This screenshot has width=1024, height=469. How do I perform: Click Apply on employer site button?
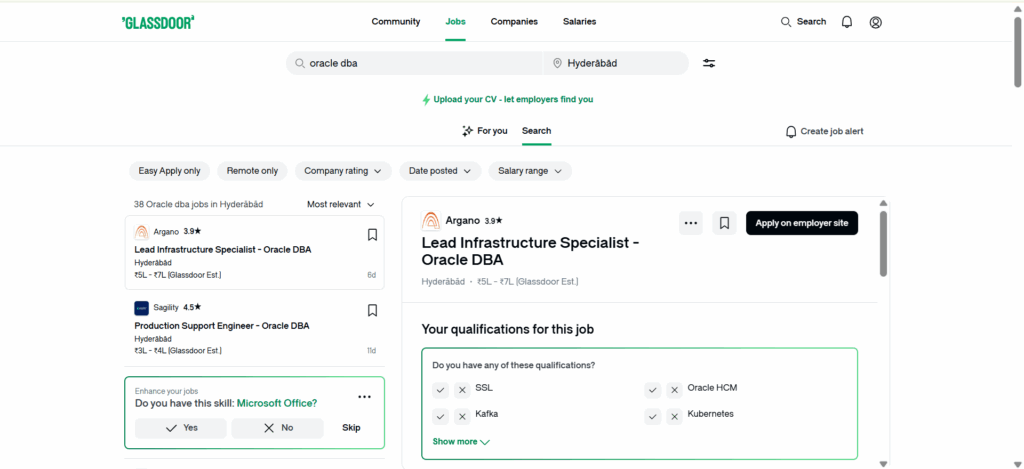(802, 223)
